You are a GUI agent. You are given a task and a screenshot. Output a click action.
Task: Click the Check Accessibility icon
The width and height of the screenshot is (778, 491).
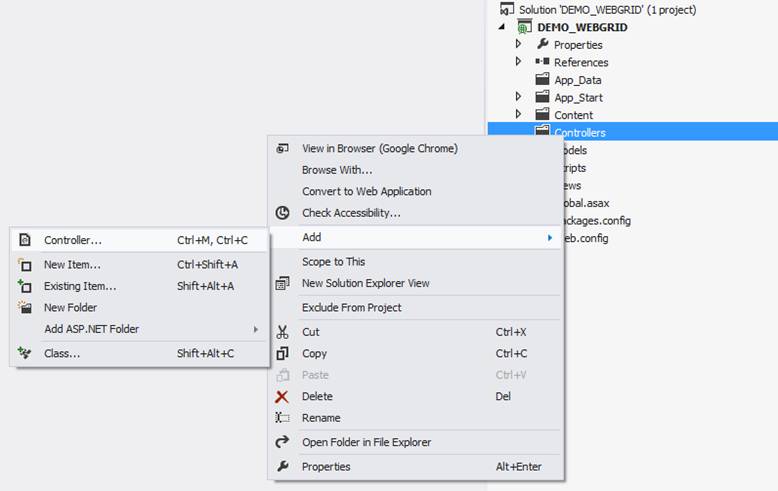click(283, 213)
